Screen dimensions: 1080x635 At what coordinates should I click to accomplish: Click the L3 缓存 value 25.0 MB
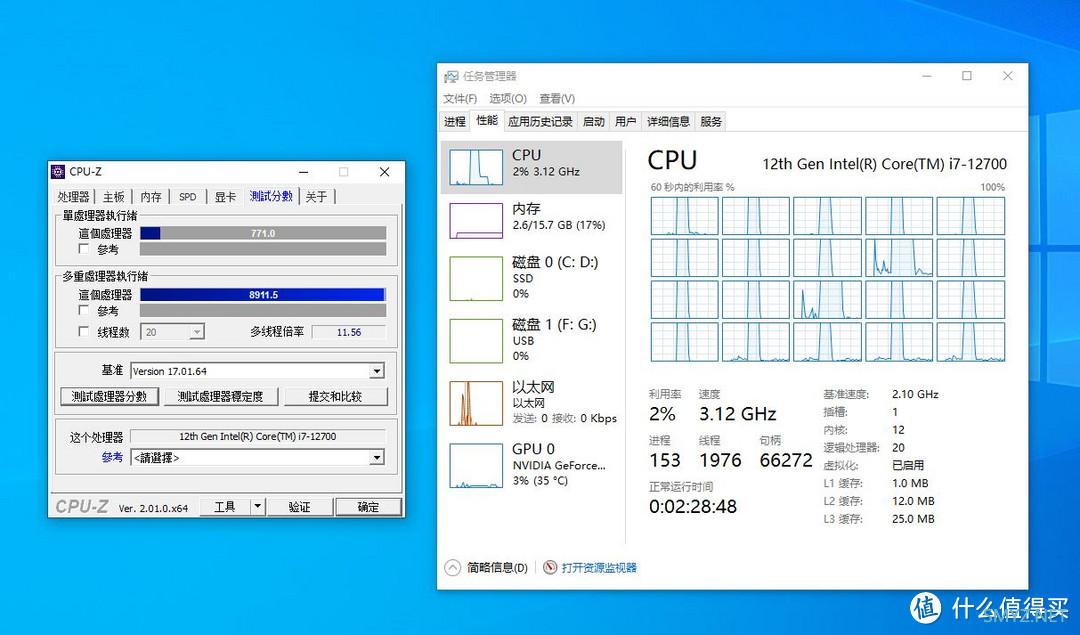point(913,519)
